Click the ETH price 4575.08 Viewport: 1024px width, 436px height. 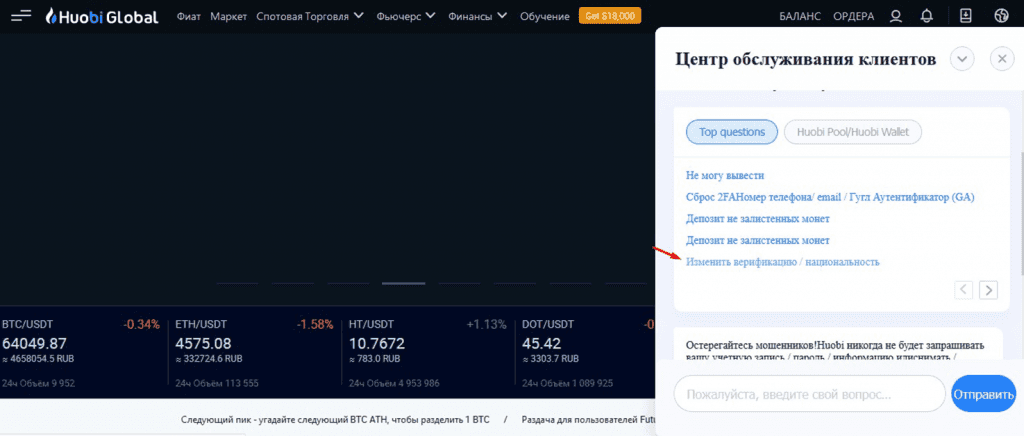point(201,343)
